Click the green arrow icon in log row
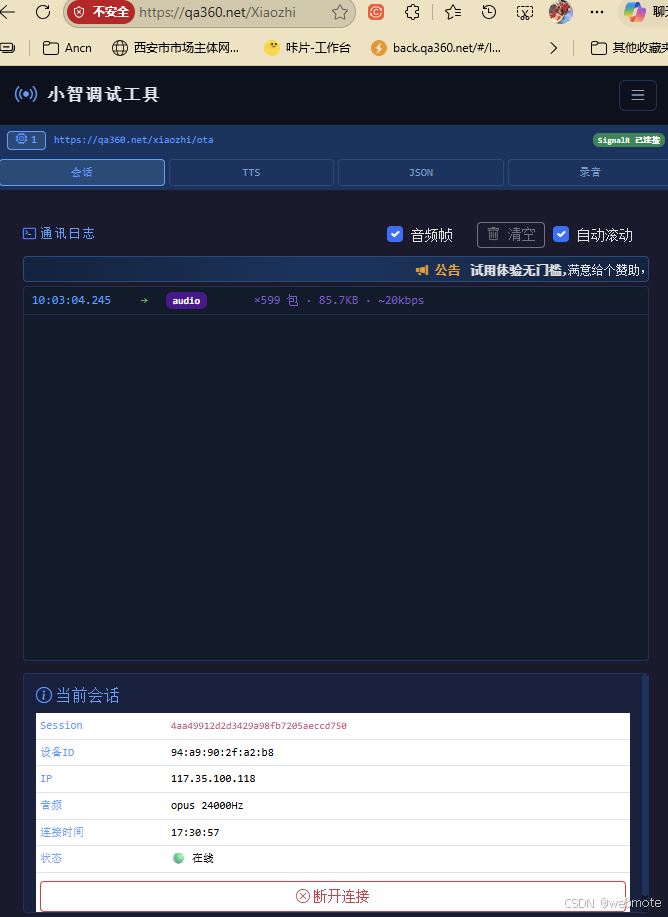The height and width of the screenshot is (917, 668). coord(144,301)
